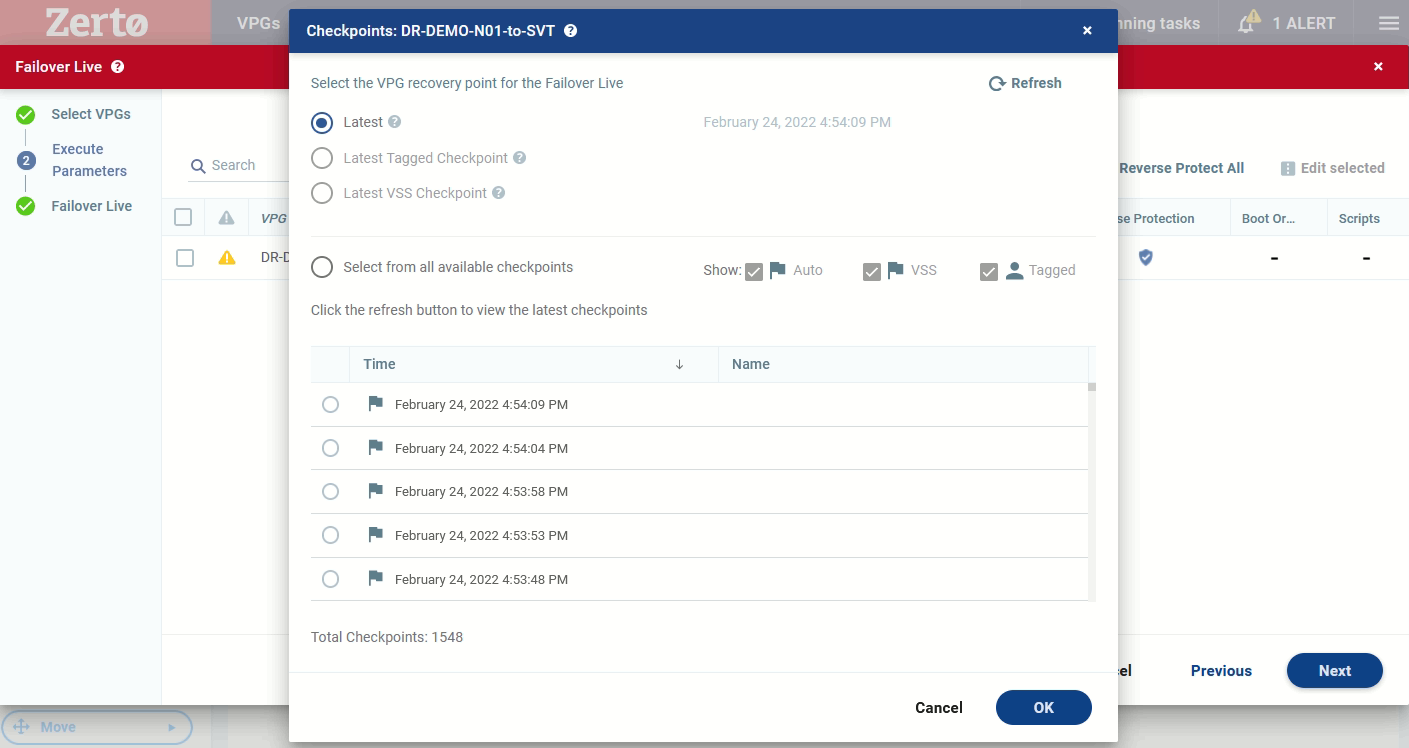The width and height of the screenshot is (1409, 748).
Task: Toggle the Auto checkpoints checkbox
Action: [x=754, y=271]
